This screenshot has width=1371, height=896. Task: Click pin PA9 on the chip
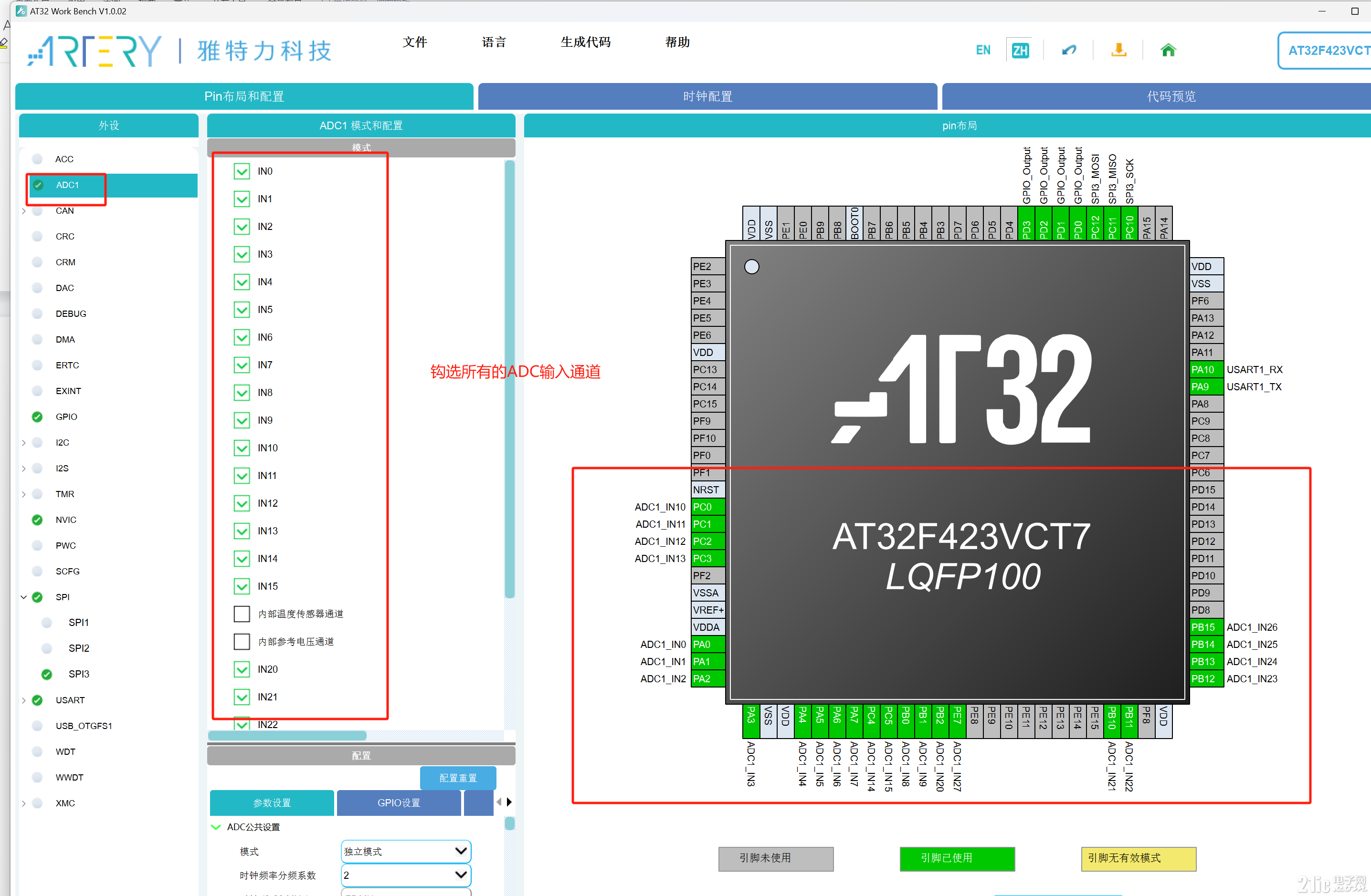tap(1206, 387)
